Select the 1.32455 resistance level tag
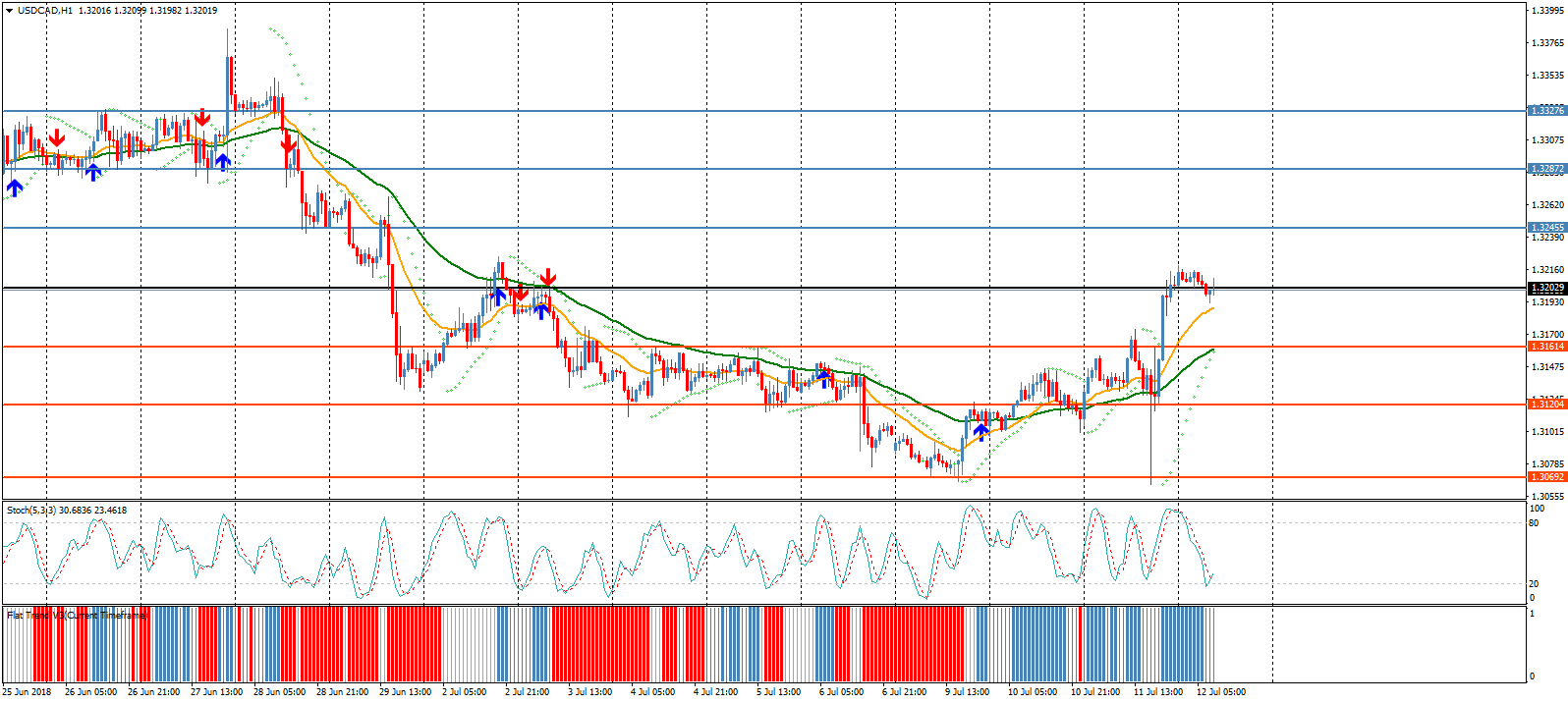Image resolution: width=1568 pixels, height=703 pixels. click(1546, 228)
